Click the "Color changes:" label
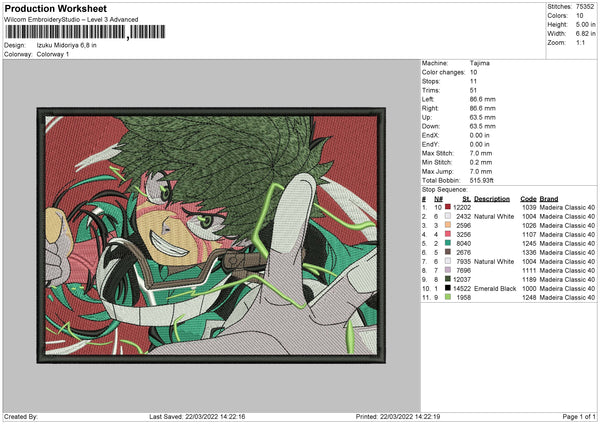Image resolution: width=600 pixels, height=424 pixels. click(x=443, y=72)
